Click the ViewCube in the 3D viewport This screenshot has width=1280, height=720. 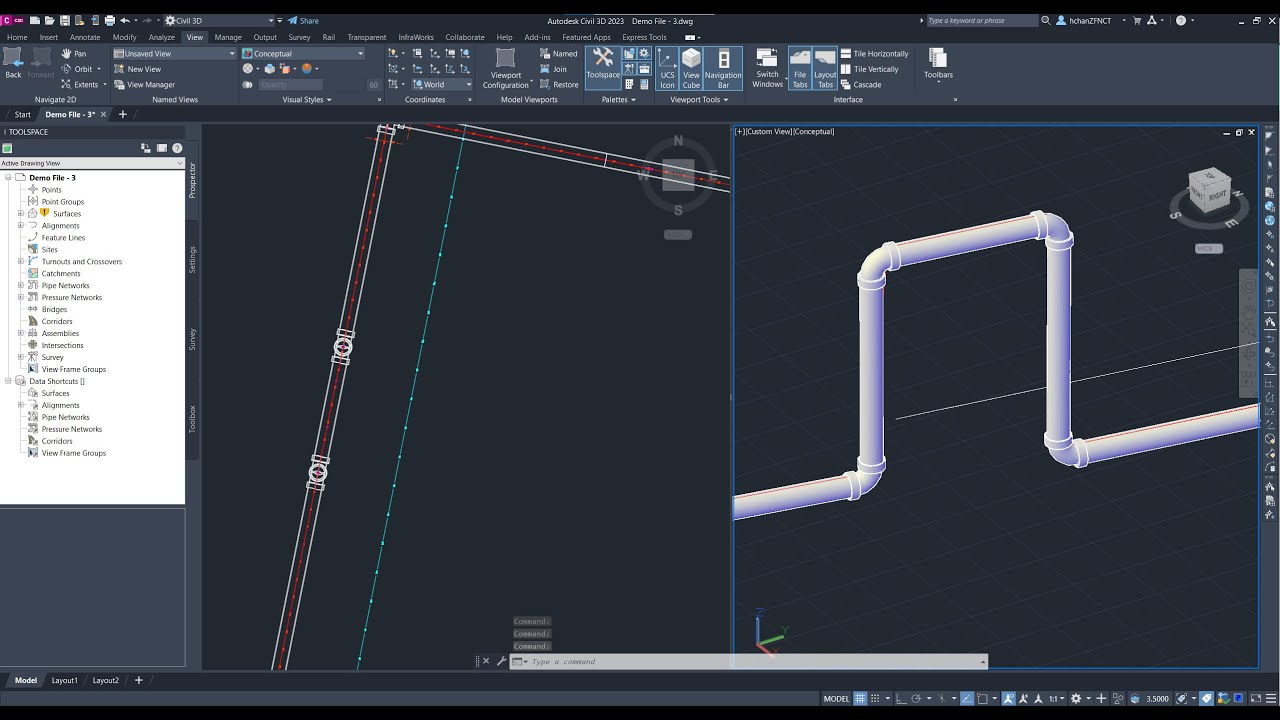tap(1209, 191)
